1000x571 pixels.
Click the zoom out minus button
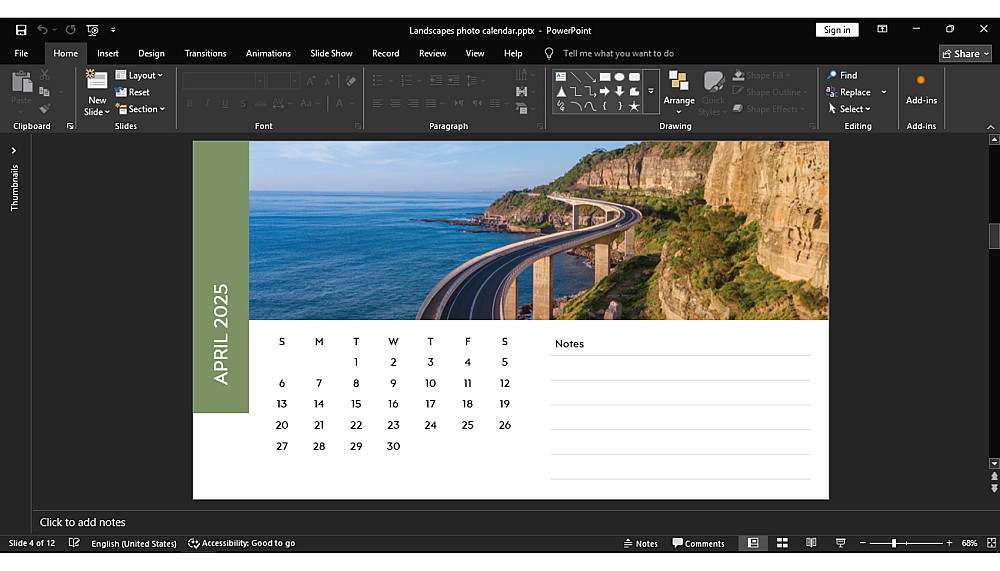point(863,543)
